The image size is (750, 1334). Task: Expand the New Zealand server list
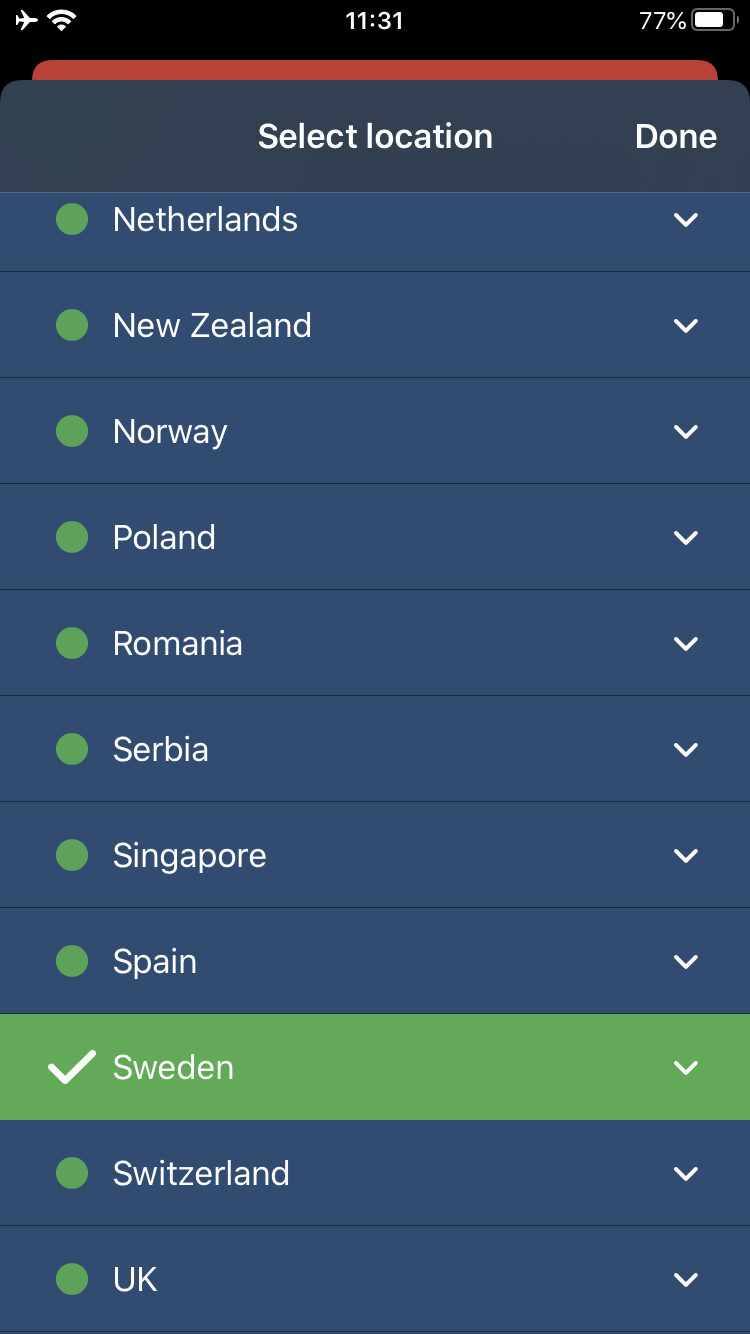686,325
